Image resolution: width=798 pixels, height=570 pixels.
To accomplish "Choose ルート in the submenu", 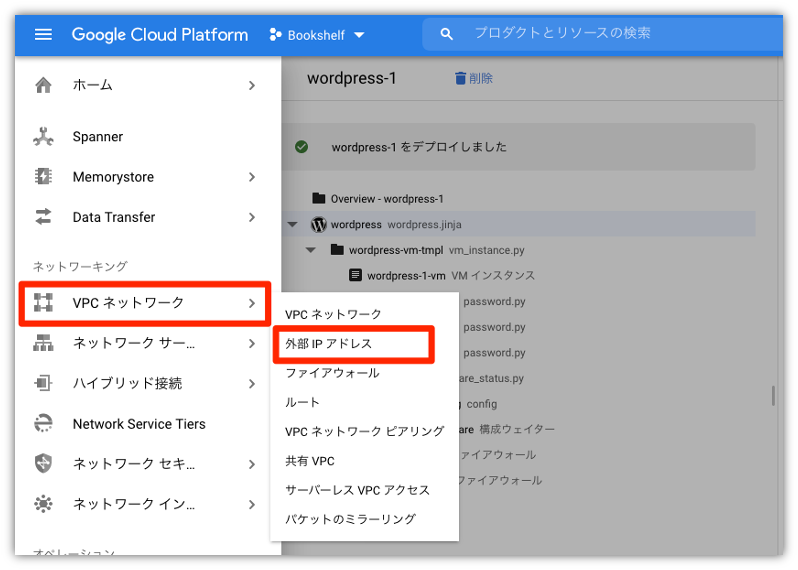I will pyautogui.click(x=302, y=403).
